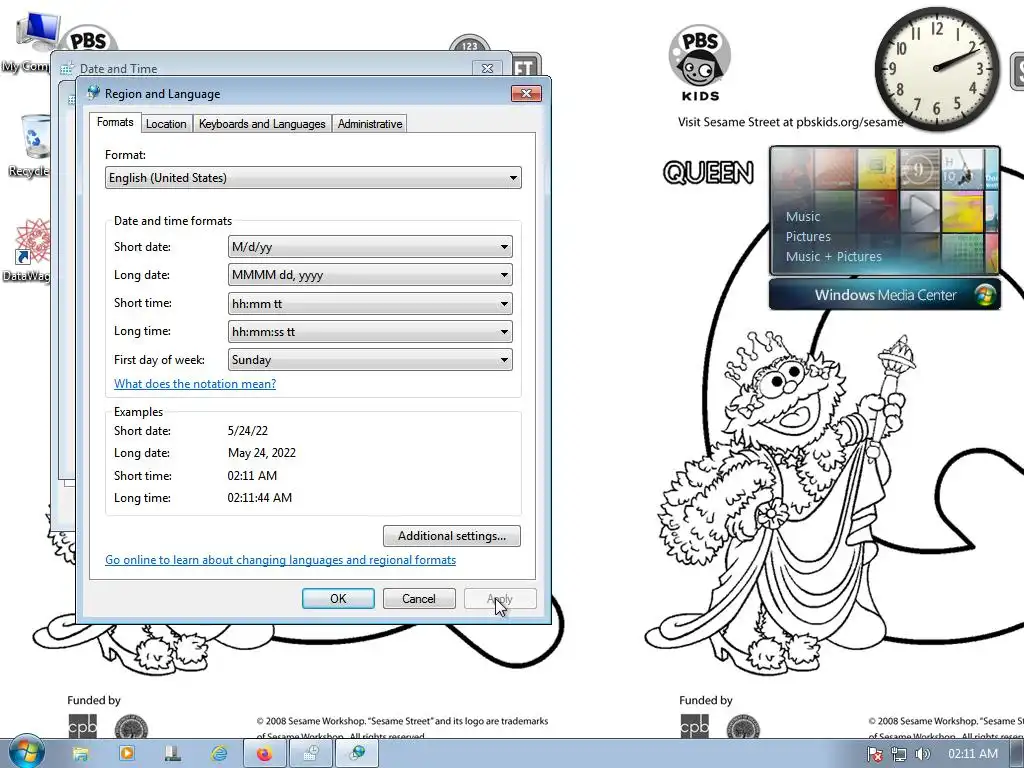Launch Windows Media Player from taskbar
The width and height of the screenshot is (1024, 768).
point(127,754)
